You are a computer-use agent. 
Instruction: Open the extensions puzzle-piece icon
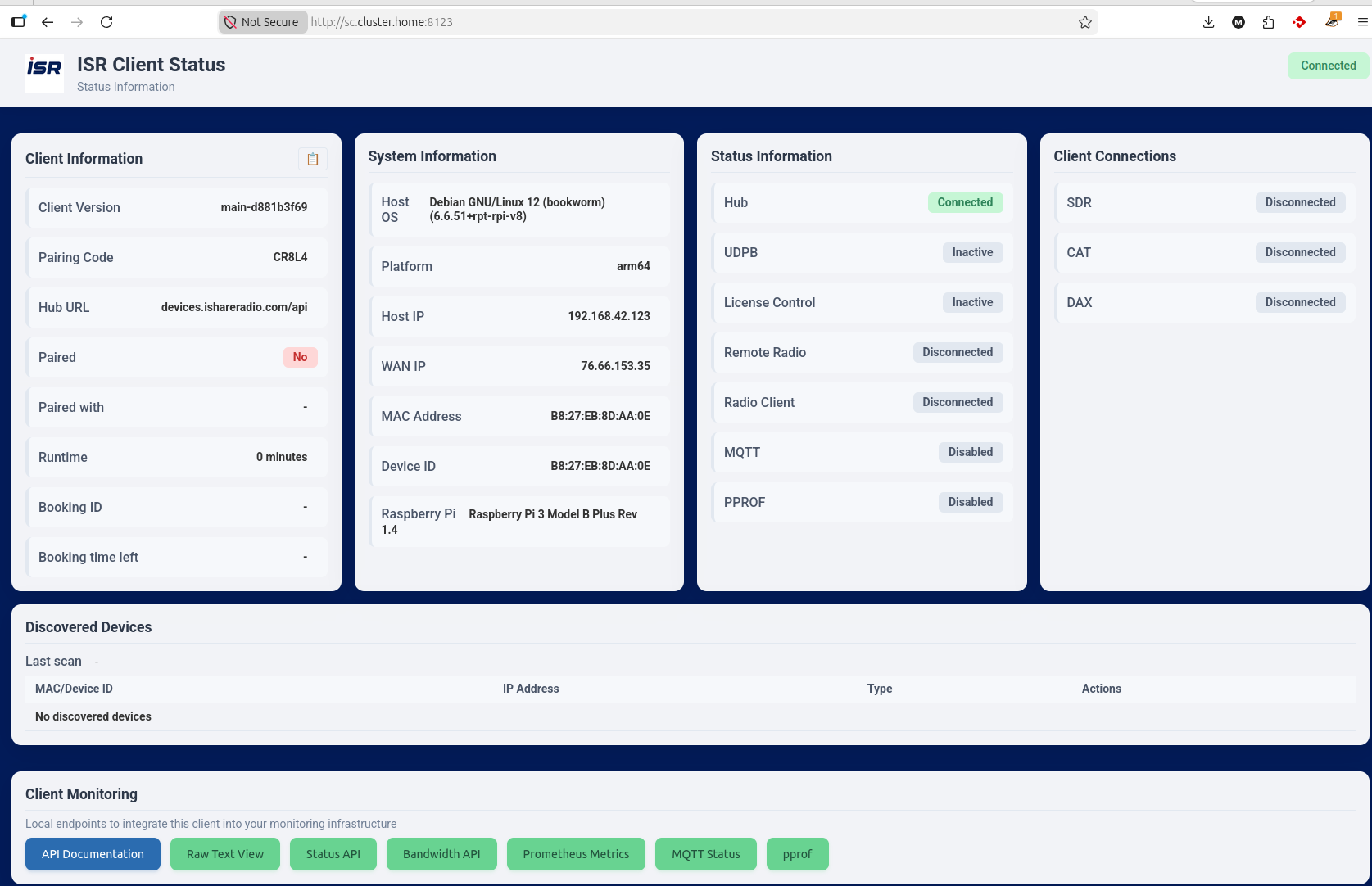1268,22
